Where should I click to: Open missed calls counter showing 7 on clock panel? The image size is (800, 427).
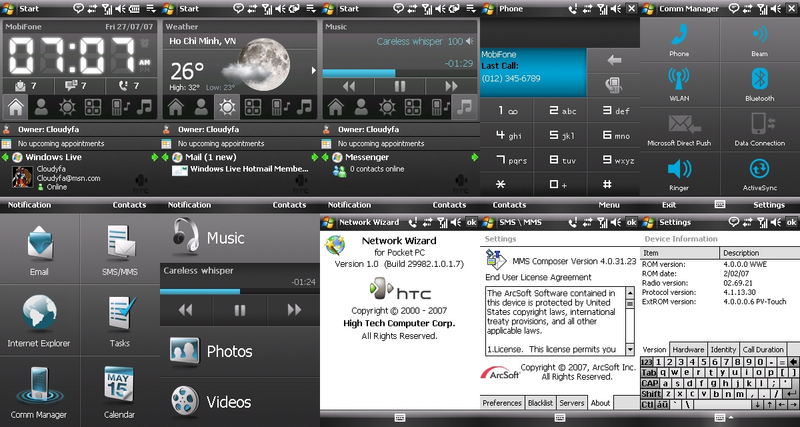[130, 86]
